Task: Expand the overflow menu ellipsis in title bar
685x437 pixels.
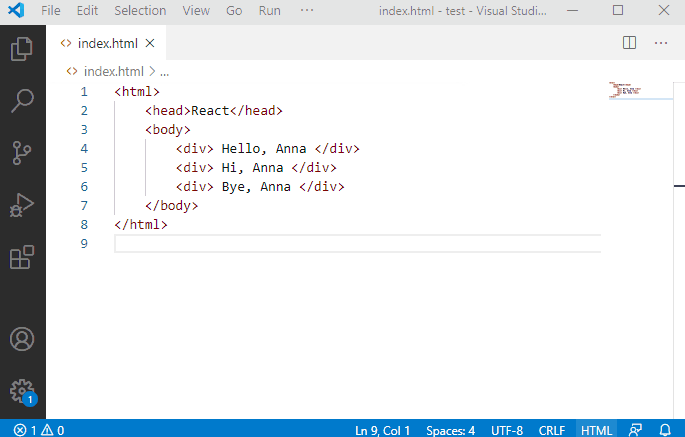Action: [x=307, y=10]
